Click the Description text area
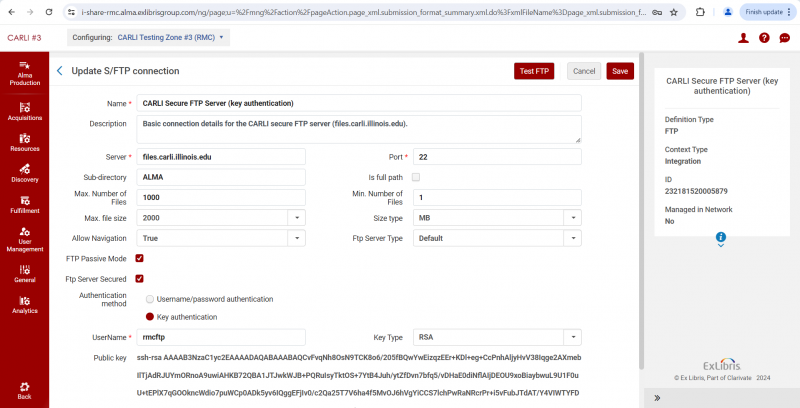The height and width of the screenshot is (408, 800). click(x=359, y=130)
